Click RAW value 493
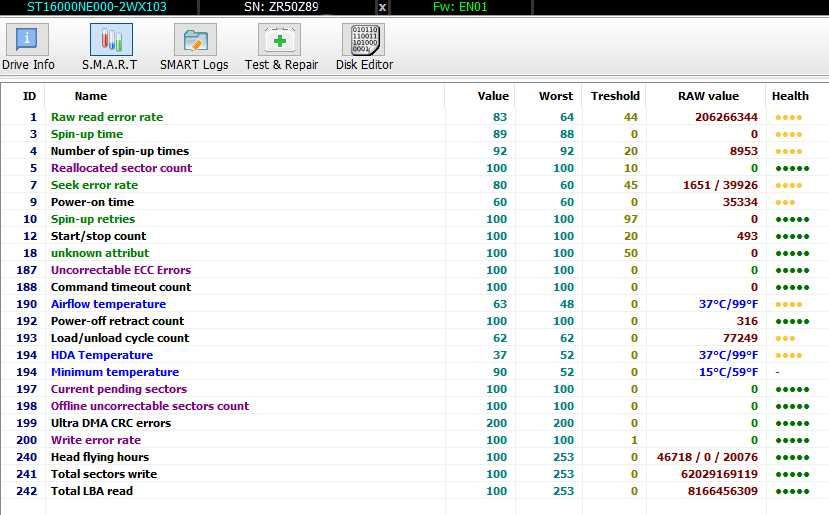 (x=748, y=236)
